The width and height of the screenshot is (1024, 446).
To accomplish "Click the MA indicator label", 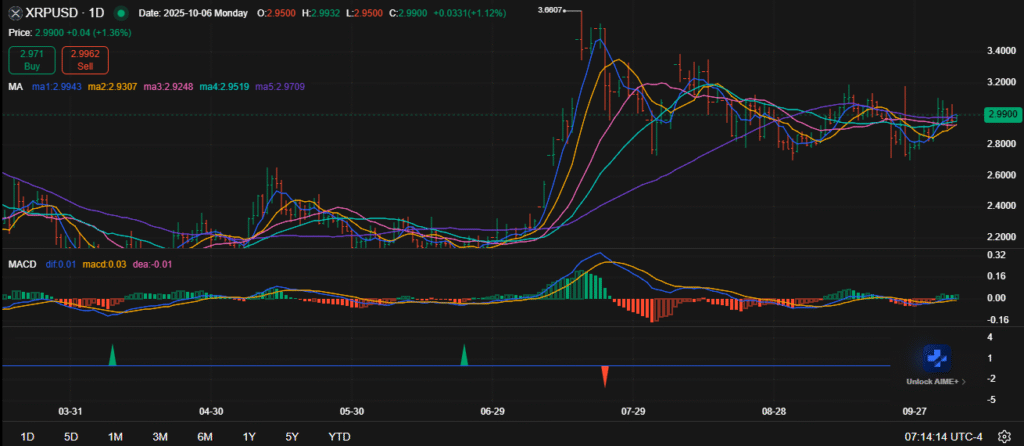I will [x=15, y=87].
